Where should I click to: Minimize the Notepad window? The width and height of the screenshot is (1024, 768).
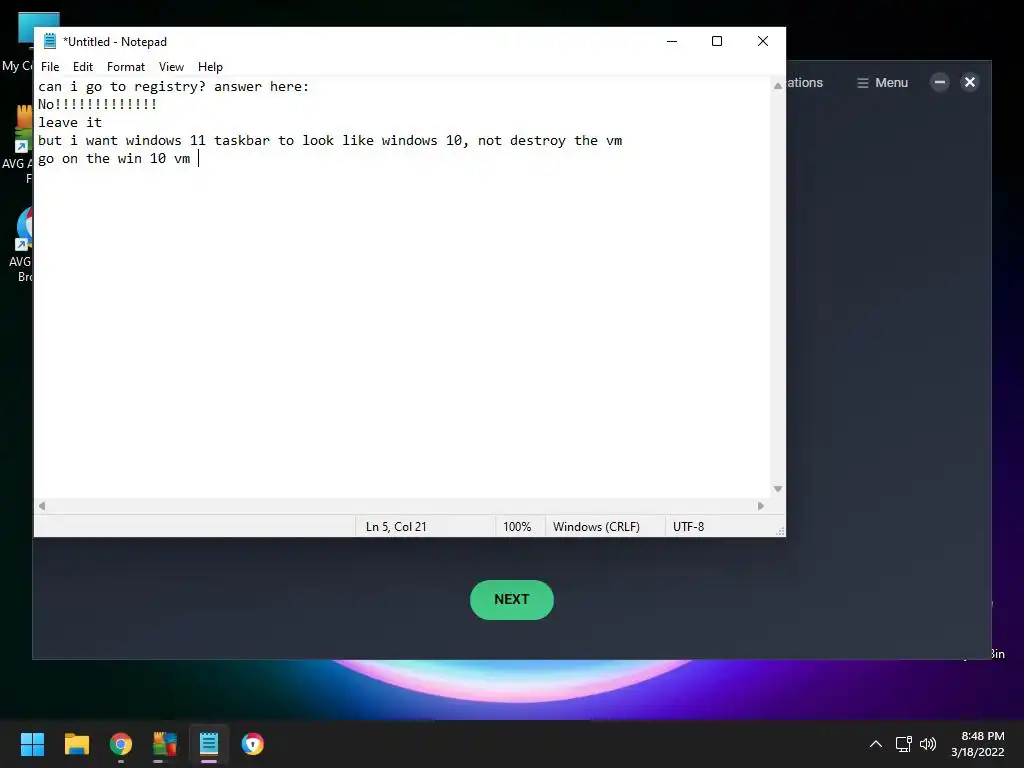(x=671, y=41)
